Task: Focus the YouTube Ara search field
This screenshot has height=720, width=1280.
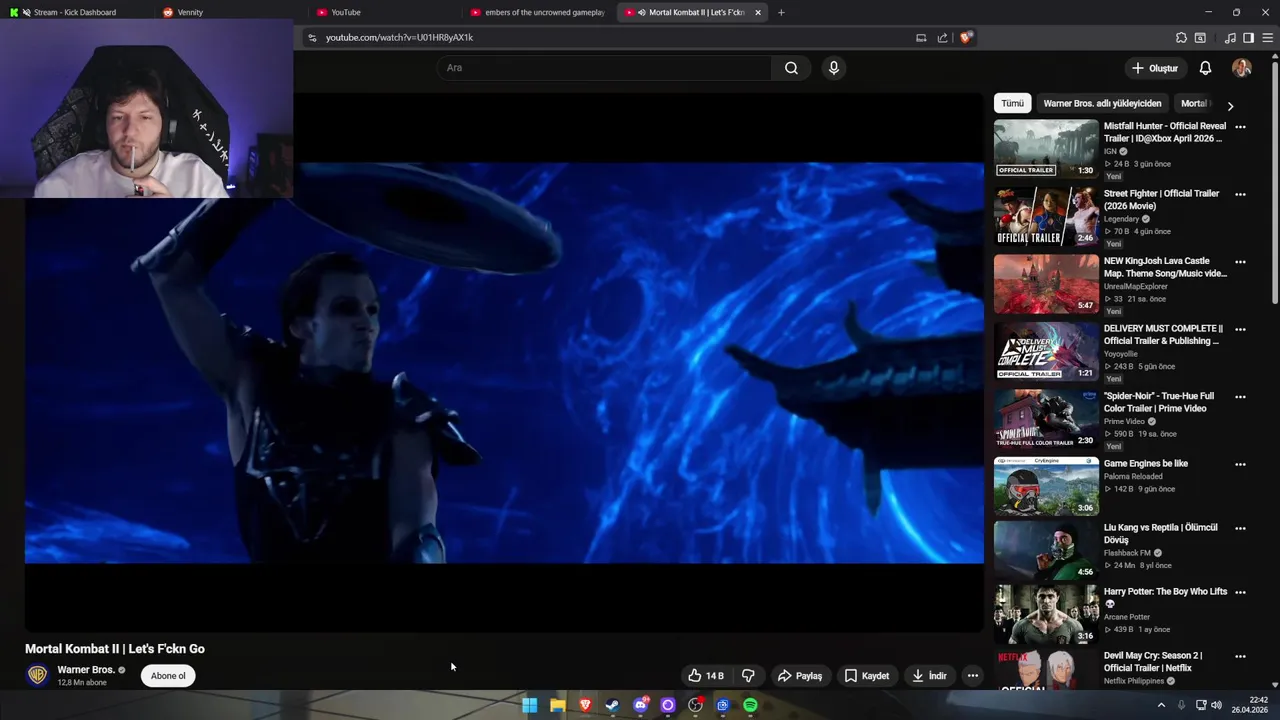Action: [603, 68]
